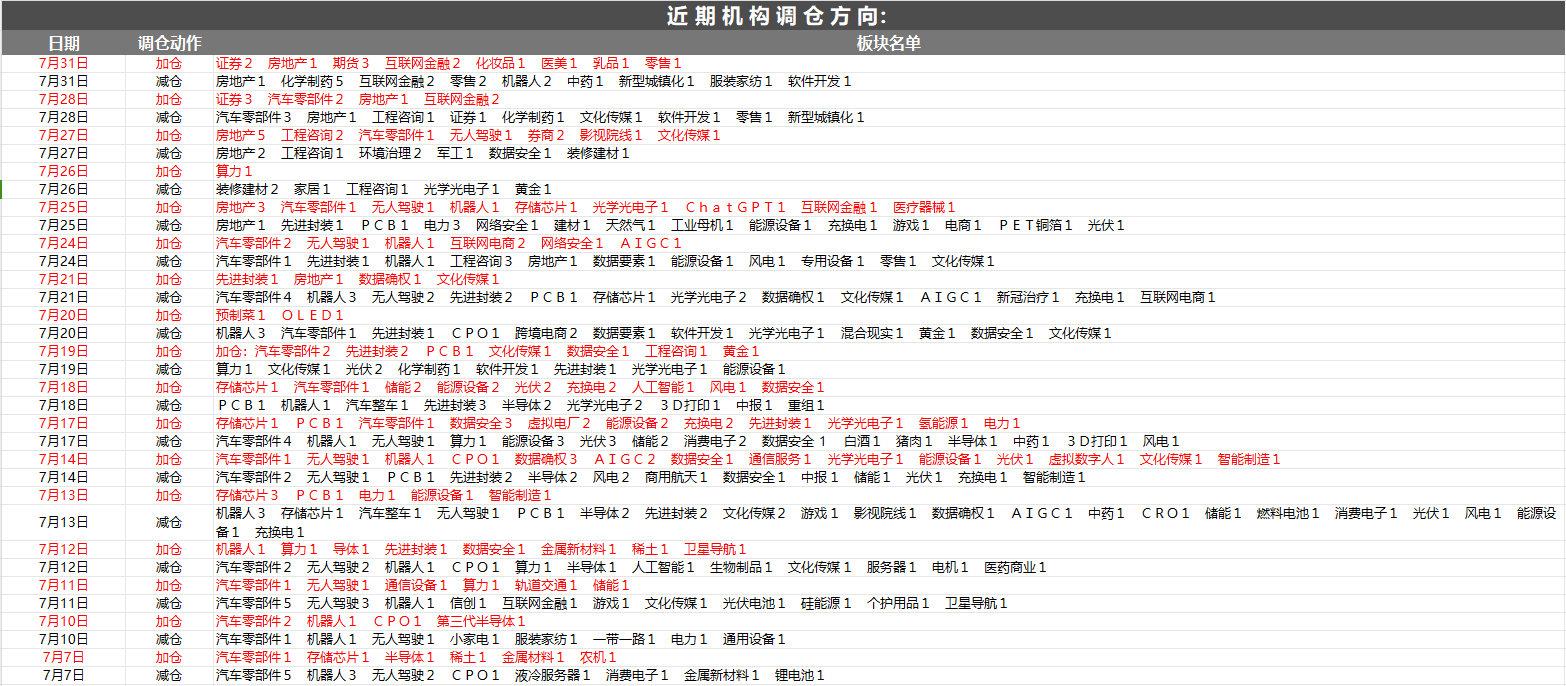
Task: Select "存储芯片 3" in the 7月13日 加仓 row
Action: 247,495
